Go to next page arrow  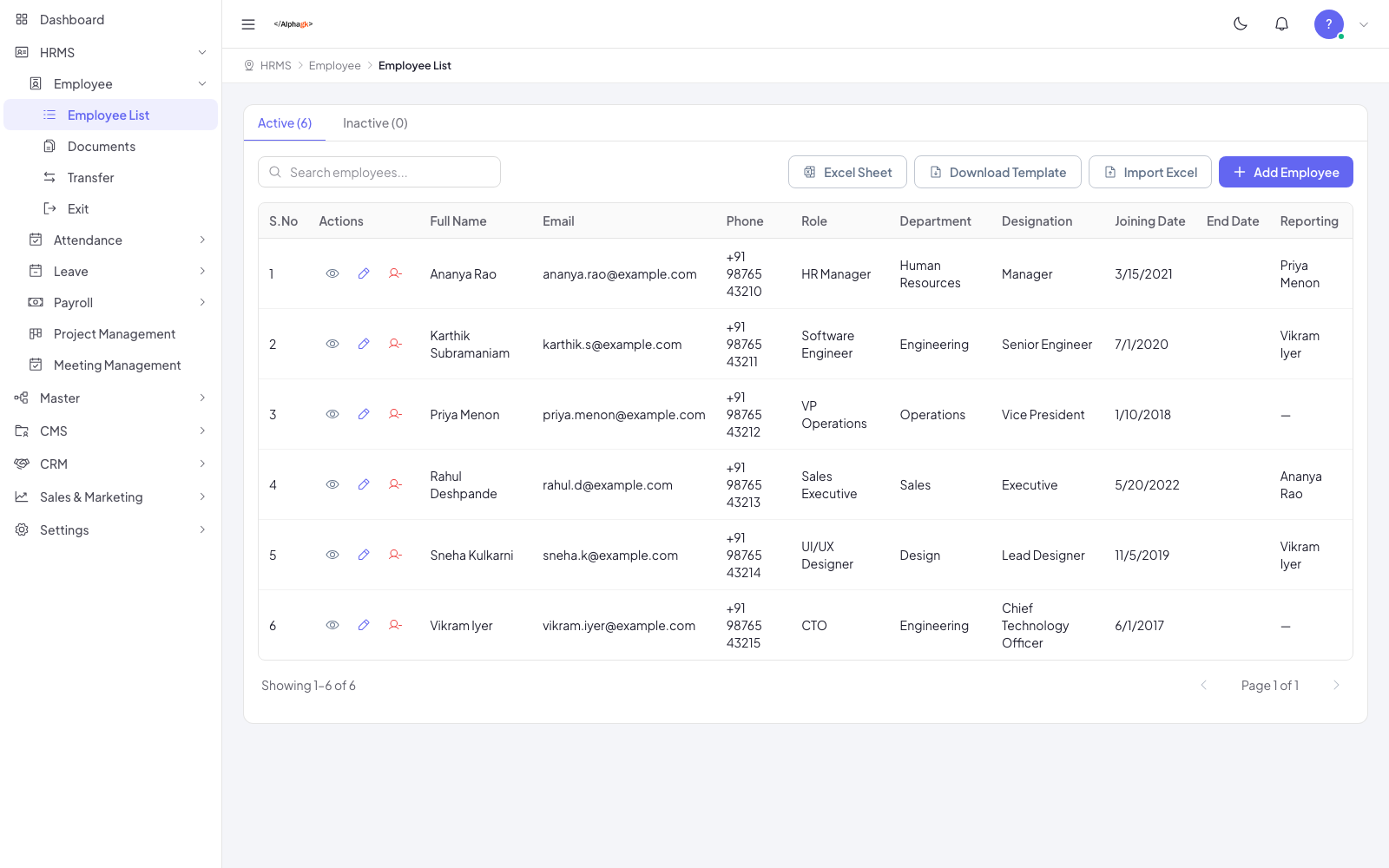[1336, 685]
